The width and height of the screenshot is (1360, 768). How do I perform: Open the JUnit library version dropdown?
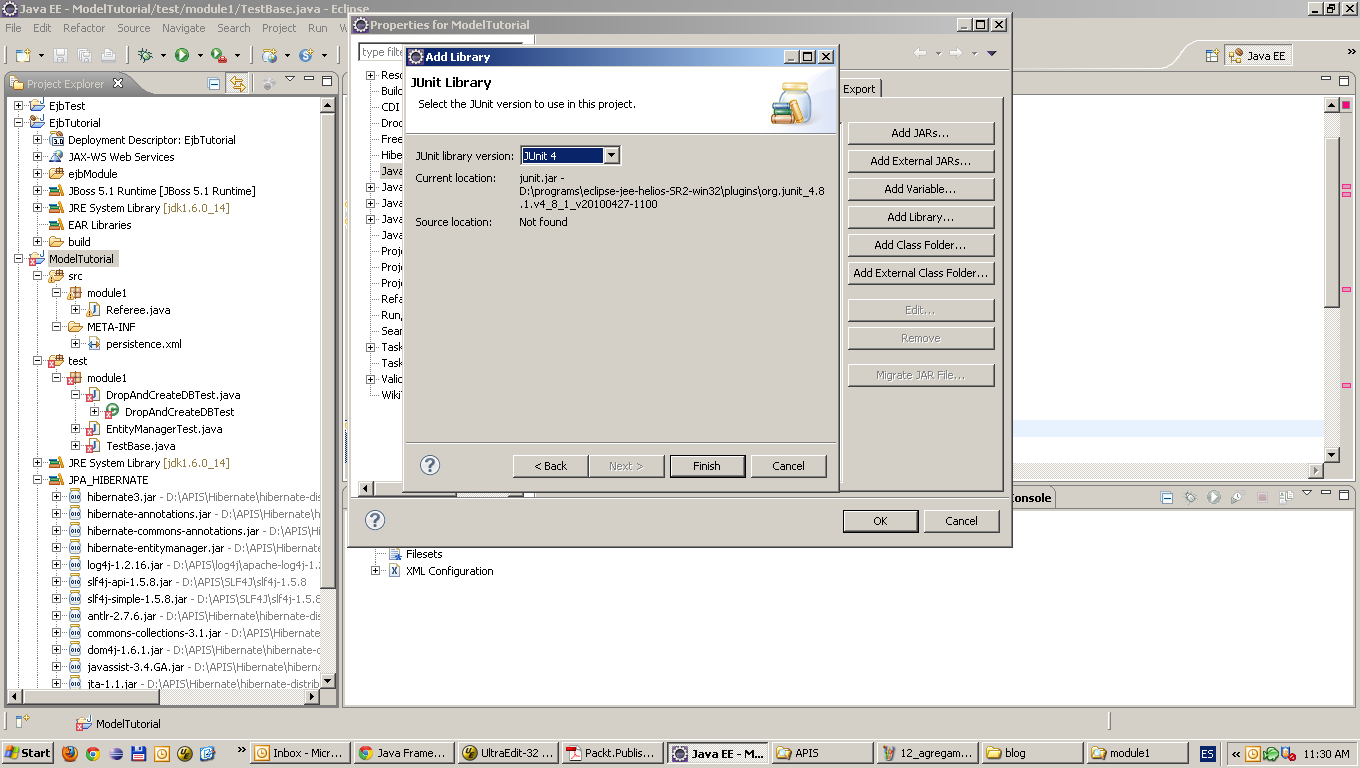click(611, 155)
